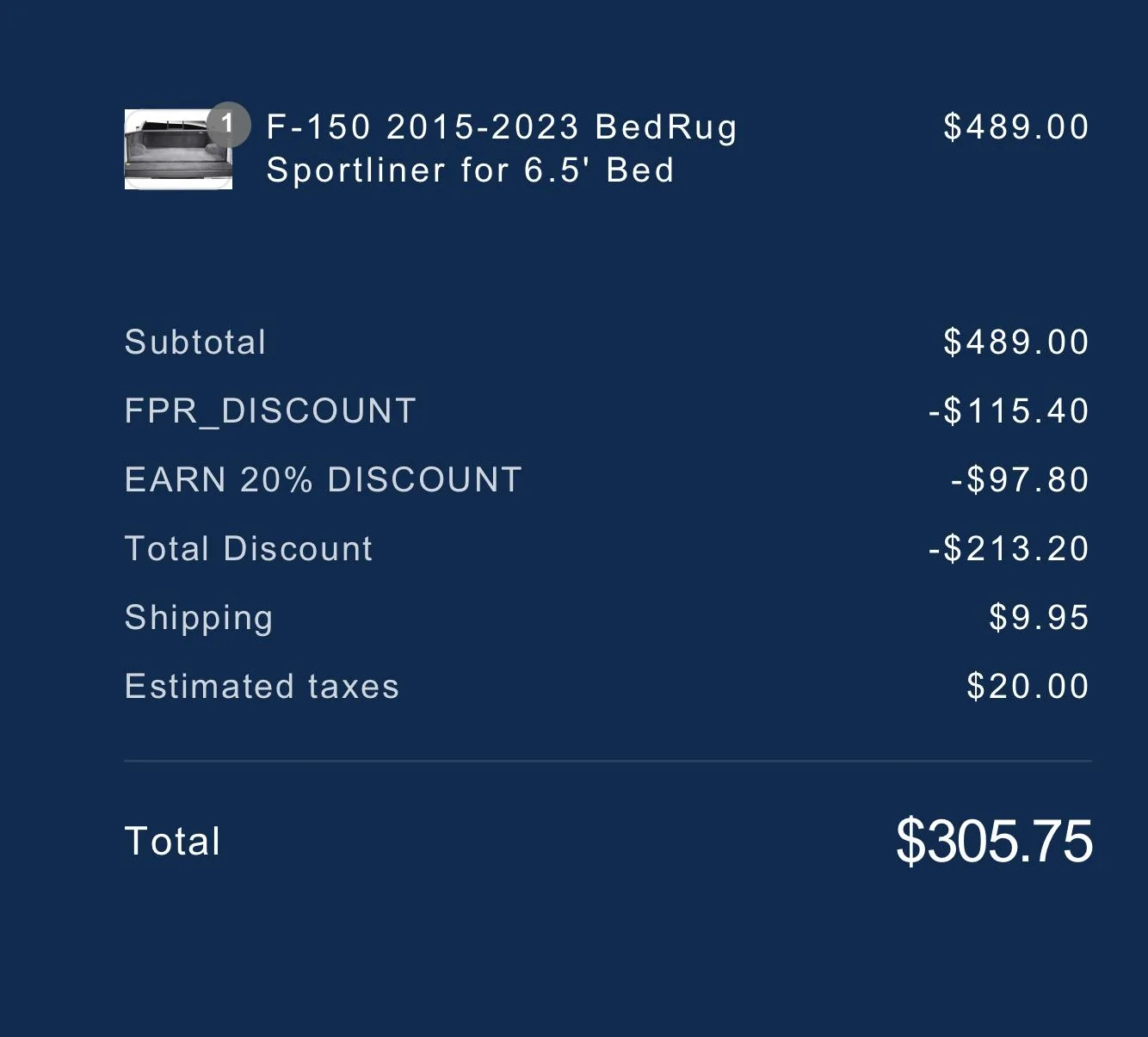The image size is (1148, 1037).
Task: Click the Estimated taxes label
Action: pyautogui.click(x=262, y=687)
